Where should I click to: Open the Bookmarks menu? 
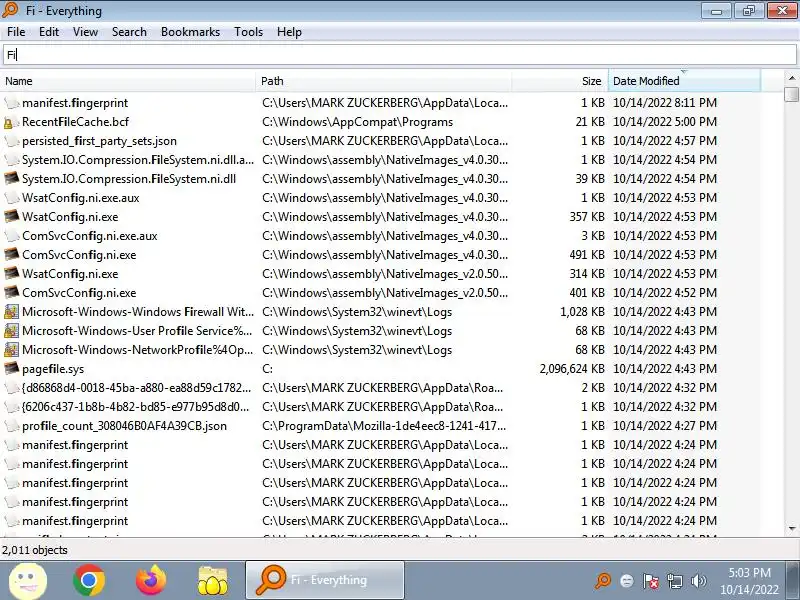[190, 32]
